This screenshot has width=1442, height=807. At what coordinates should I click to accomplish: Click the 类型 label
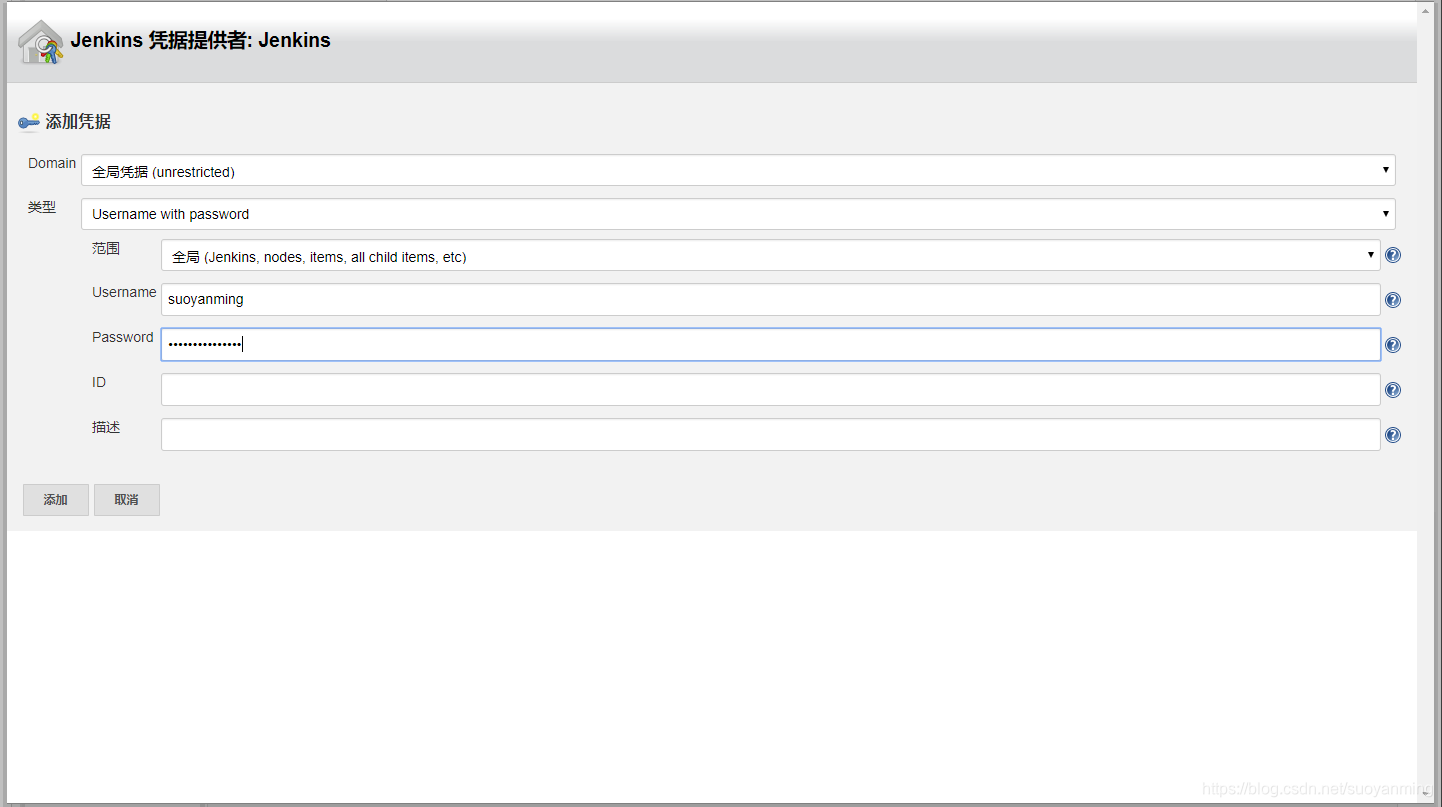(42, 207)
